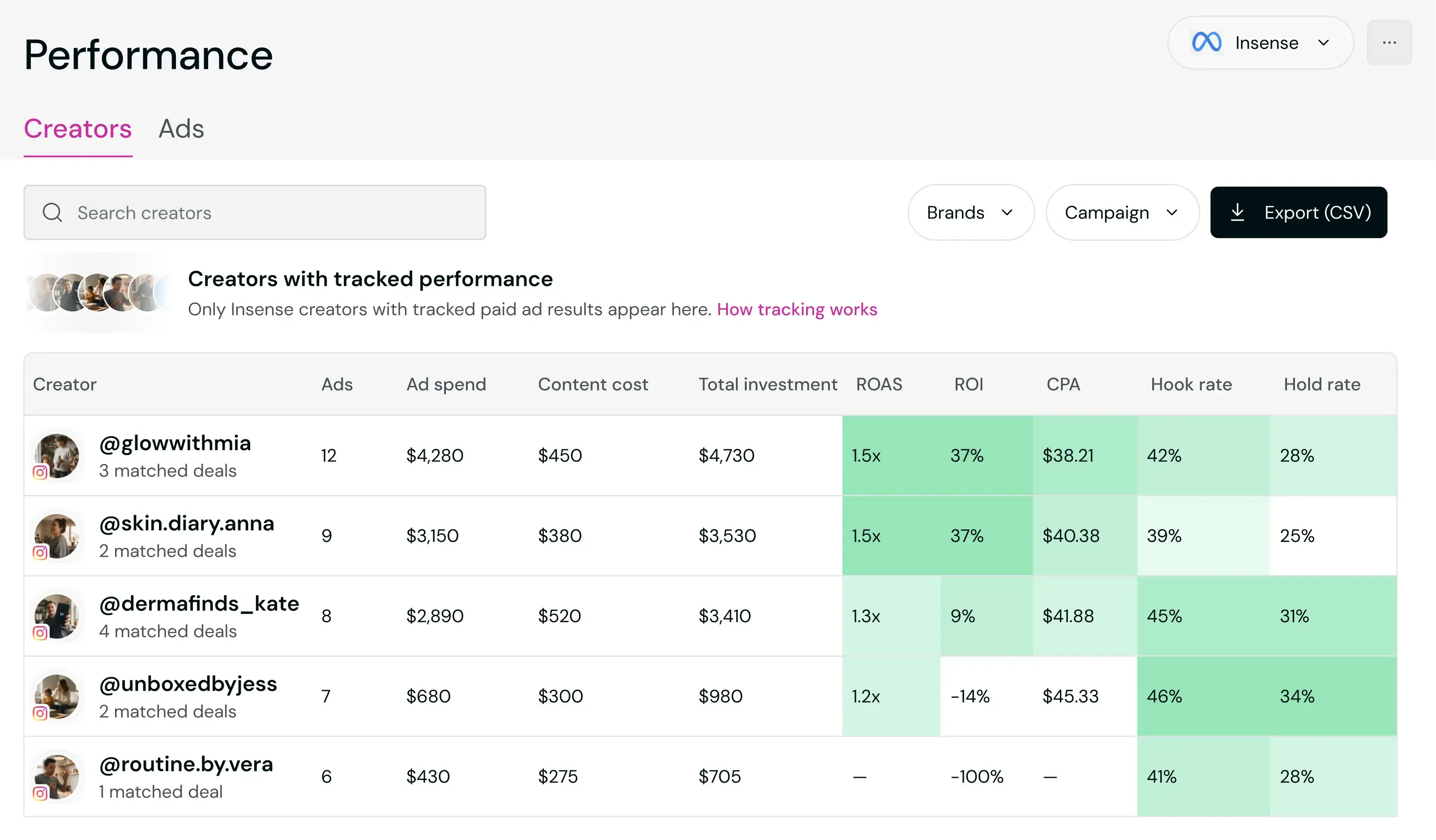This screenshot has height=840, width=1436.
Task: Select the @dermafinds_kate creator name
Action: [199, 604]
